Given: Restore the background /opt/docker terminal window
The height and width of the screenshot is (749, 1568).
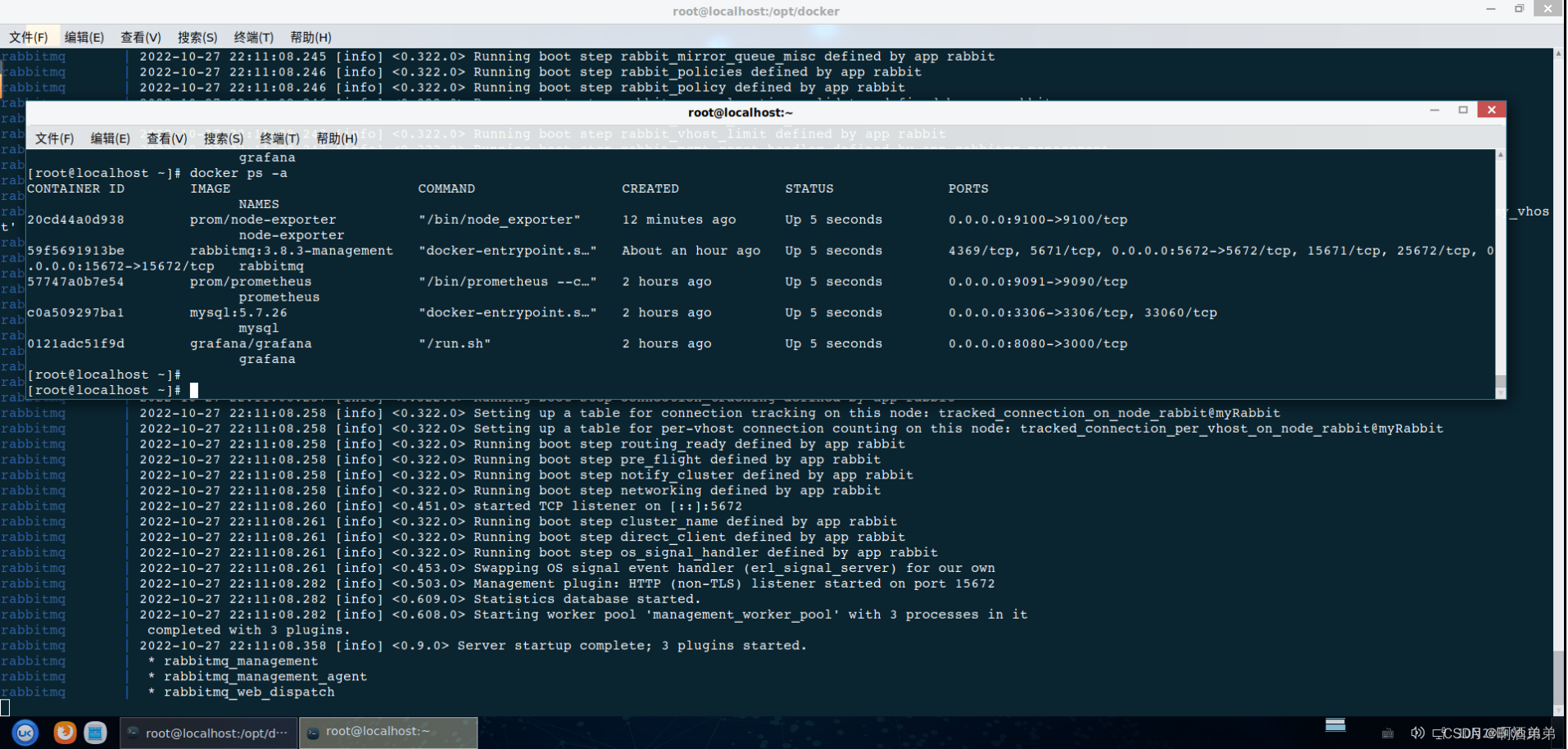Looking at the screenshot, I should [x=1519, y=8].
